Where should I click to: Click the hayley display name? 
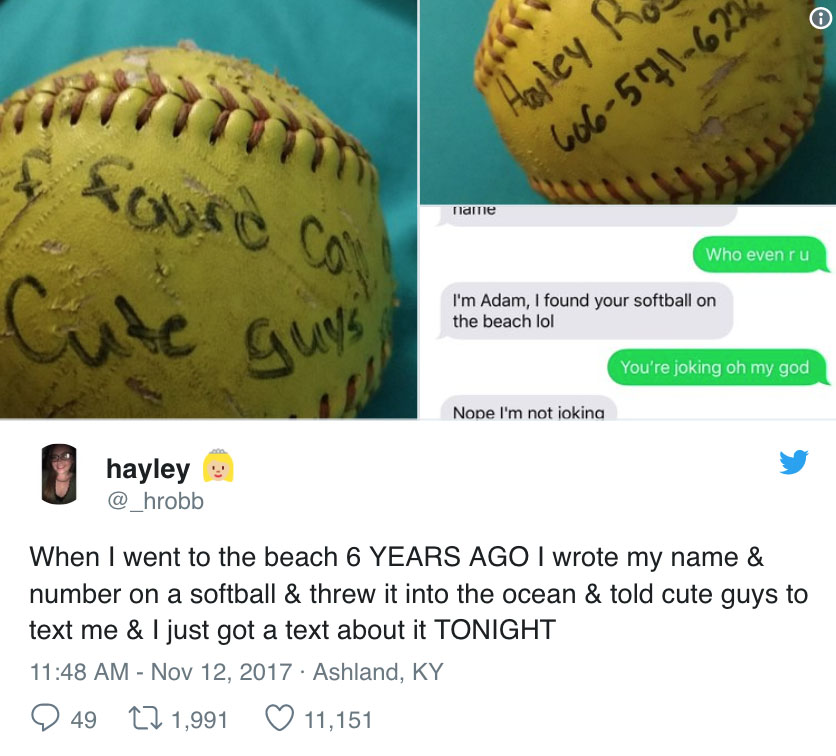[x=148, y=469]
